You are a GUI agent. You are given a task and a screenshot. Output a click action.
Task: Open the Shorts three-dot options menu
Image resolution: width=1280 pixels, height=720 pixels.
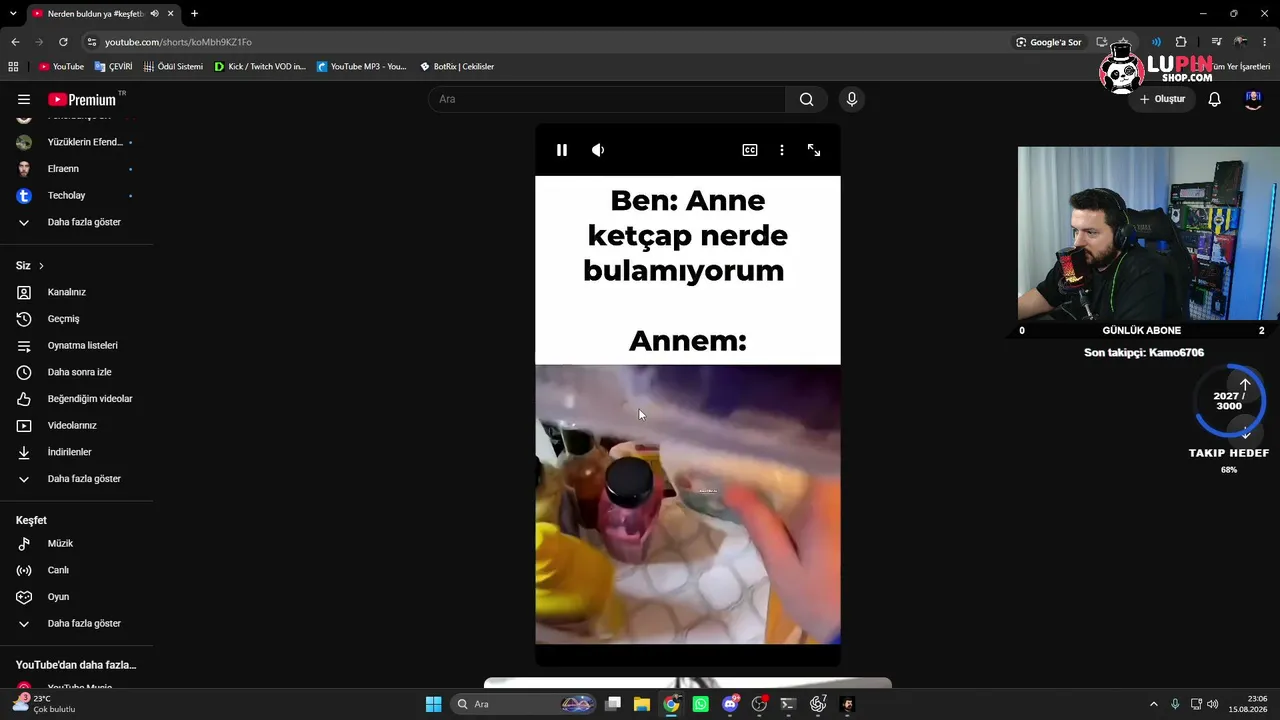782,150
